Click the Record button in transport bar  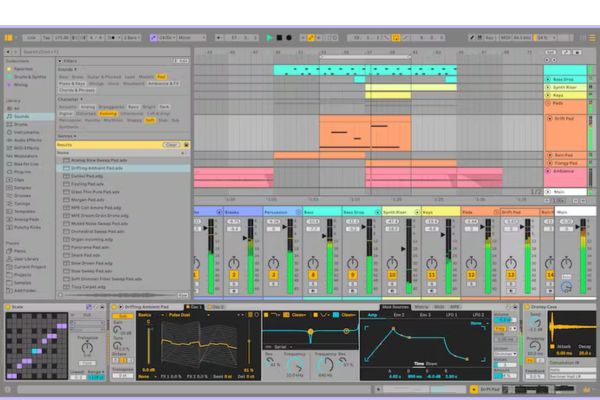click(289, 37)
